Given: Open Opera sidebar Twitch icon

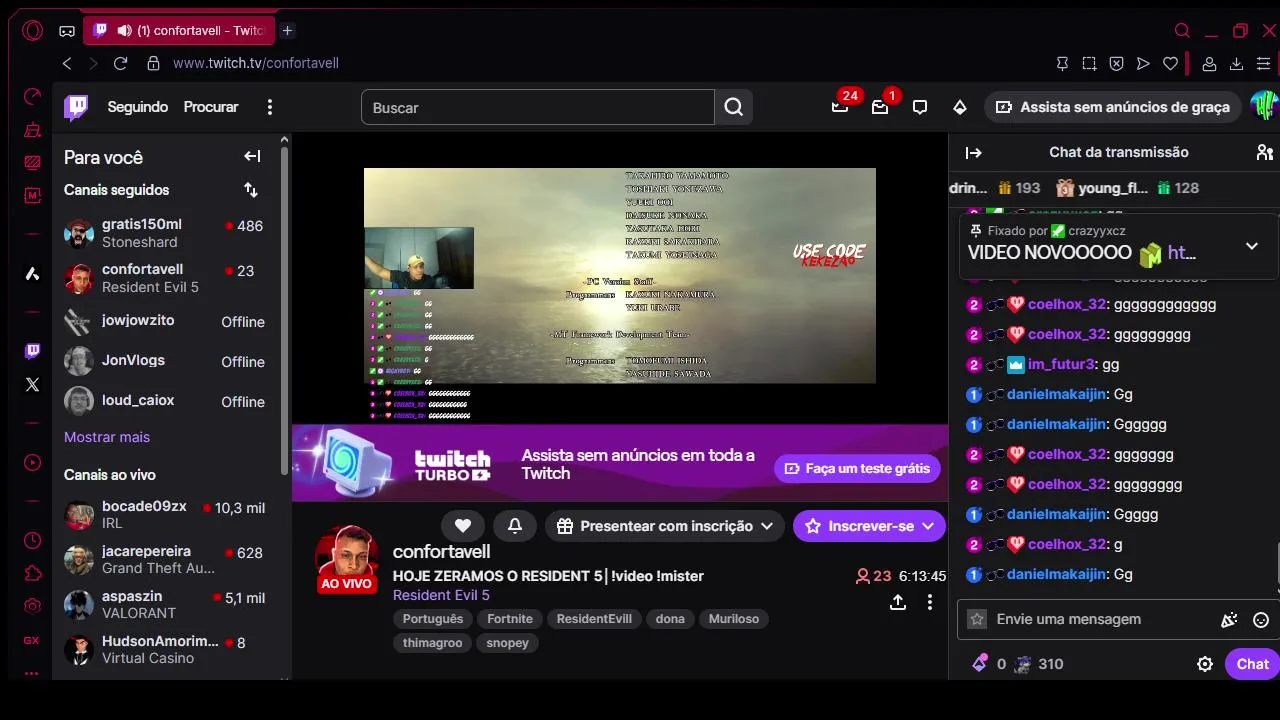Looking at the screenshot, I should point(32,351).
